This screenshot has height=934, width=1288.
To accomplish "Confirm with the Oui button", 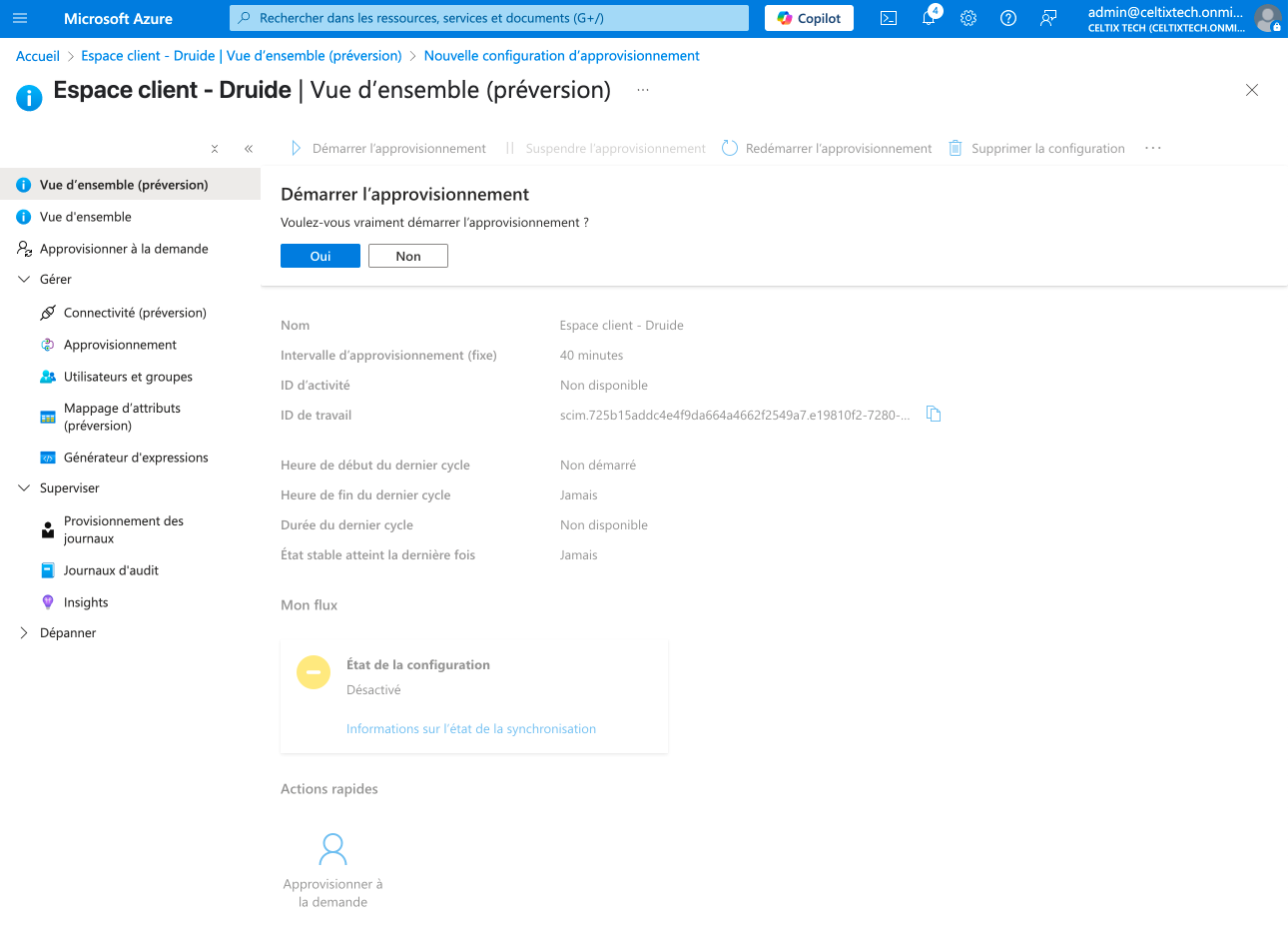I will 321,257.
